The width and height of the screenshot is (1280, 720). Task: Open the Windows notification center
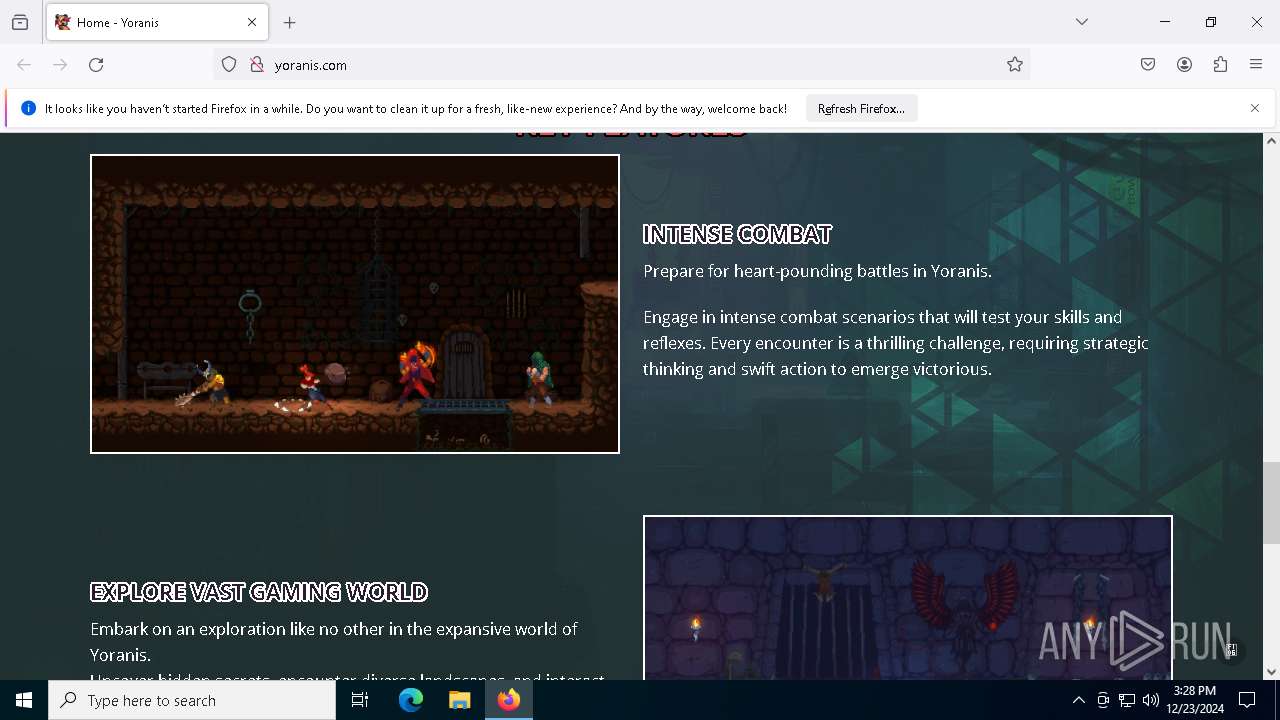click(x=1247, y=700)
